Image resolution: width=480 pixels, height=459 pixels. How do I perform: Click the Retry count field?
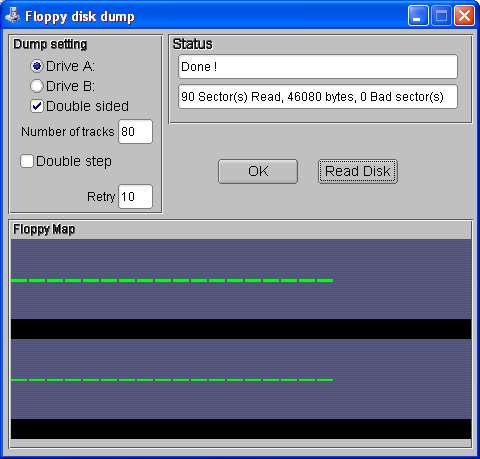click(x=135, y=197)
